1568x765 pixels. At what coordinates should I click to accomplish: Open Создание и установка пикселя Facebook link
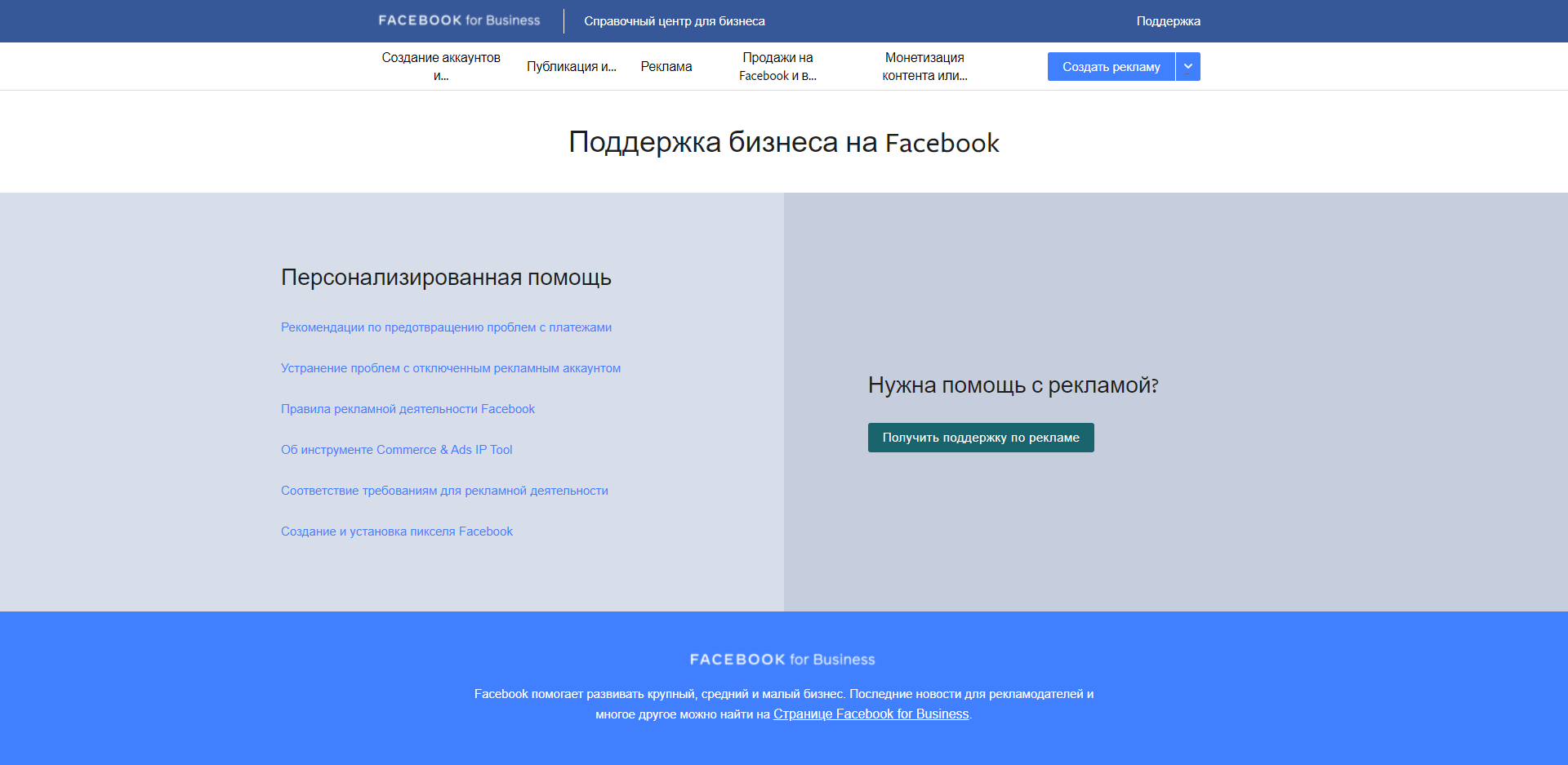397,531
